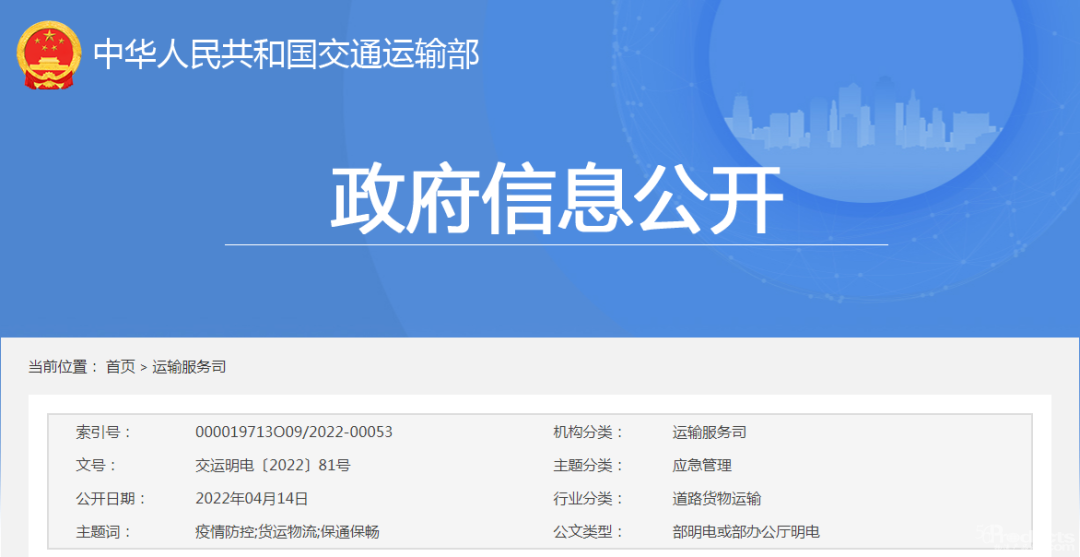This screenshot has height=557, width=1080.
Task: Click the 当前位置 label
Action: tap(63, 367)
